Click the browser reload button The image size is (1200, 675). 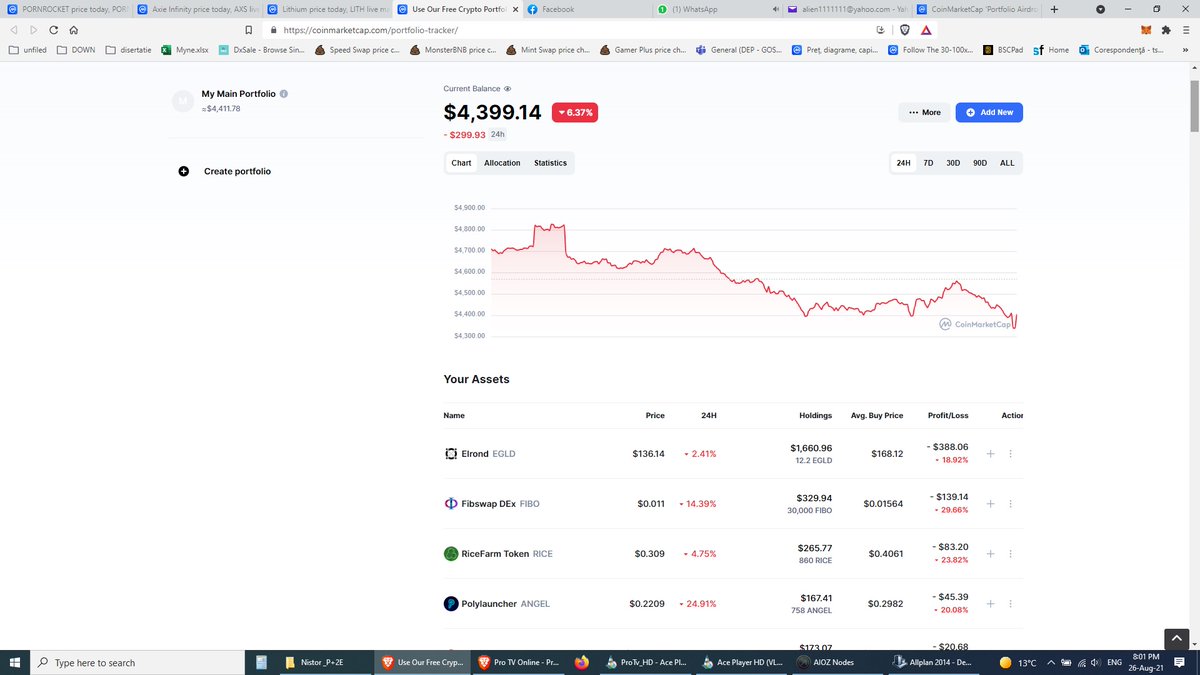pyautogui.click(x=54, y=30)
